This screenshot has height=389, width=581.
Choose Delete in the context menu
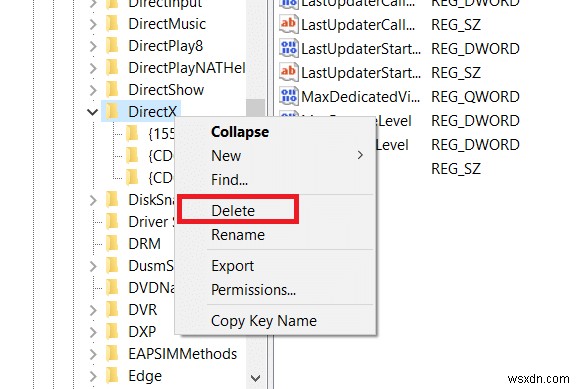(x=276, y=210)
